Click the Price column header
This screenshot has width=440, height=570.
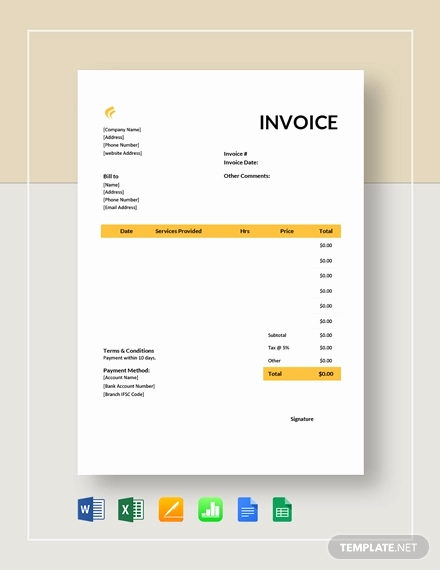(x=287, y=231)
